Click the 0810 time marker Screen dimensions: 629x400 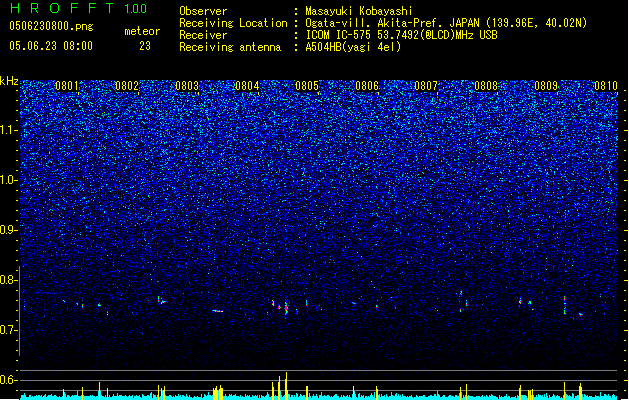(606, 86)
